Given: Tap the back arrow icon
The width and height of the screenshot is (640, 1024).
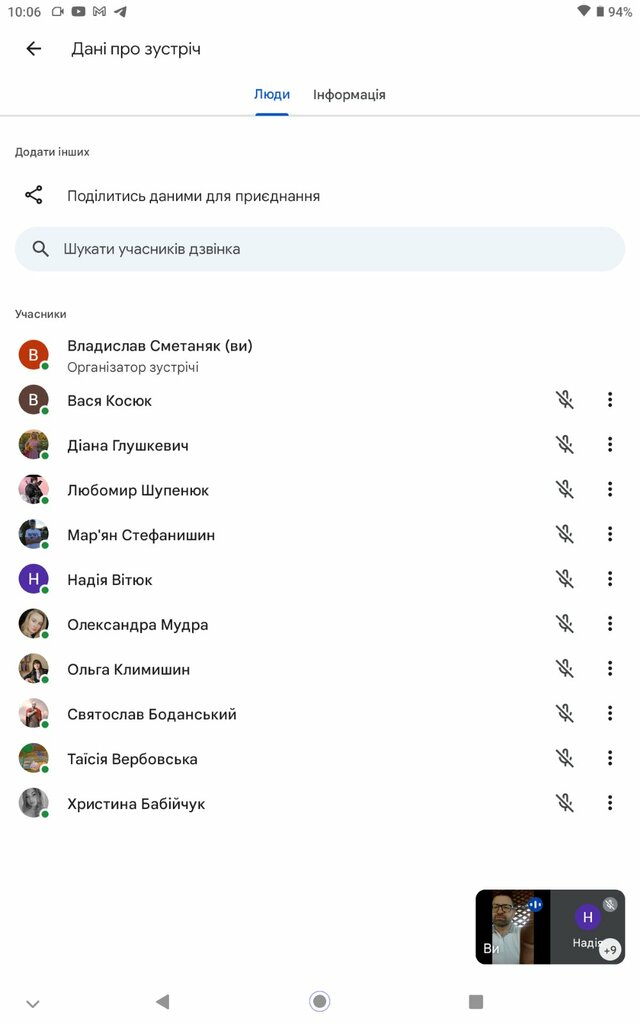Looking at the screenshot, I should coord(34,49).
